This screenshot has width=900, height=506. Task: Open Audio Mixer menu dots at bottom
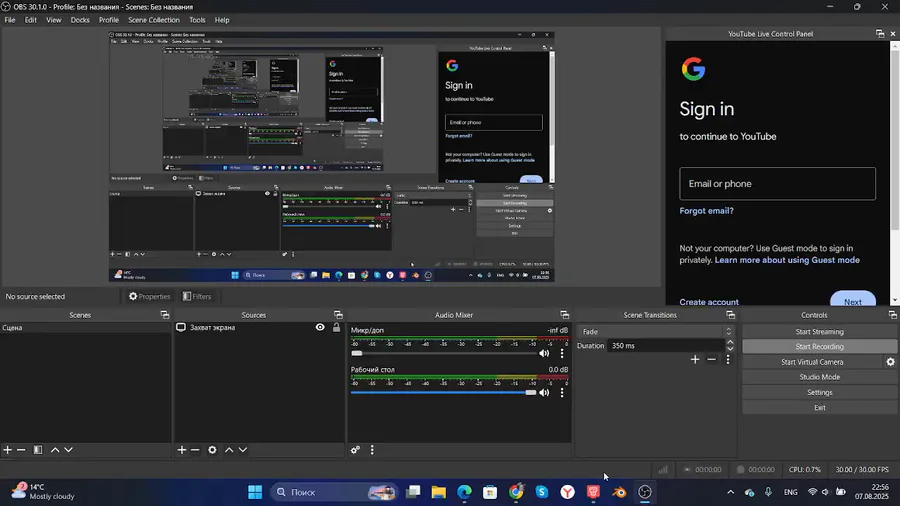pos(372,450)
